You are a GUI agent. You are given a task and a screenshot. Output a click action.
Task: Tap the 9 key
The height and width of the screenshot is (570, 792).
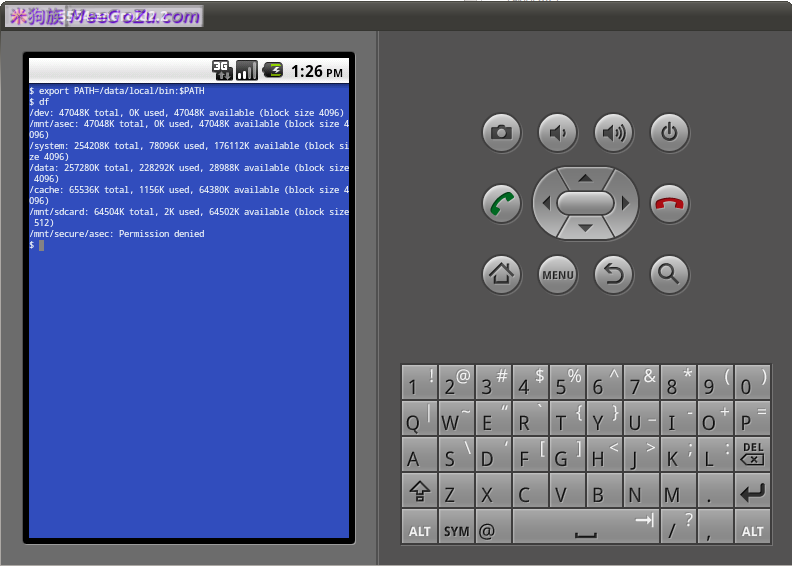coord(716,382)
